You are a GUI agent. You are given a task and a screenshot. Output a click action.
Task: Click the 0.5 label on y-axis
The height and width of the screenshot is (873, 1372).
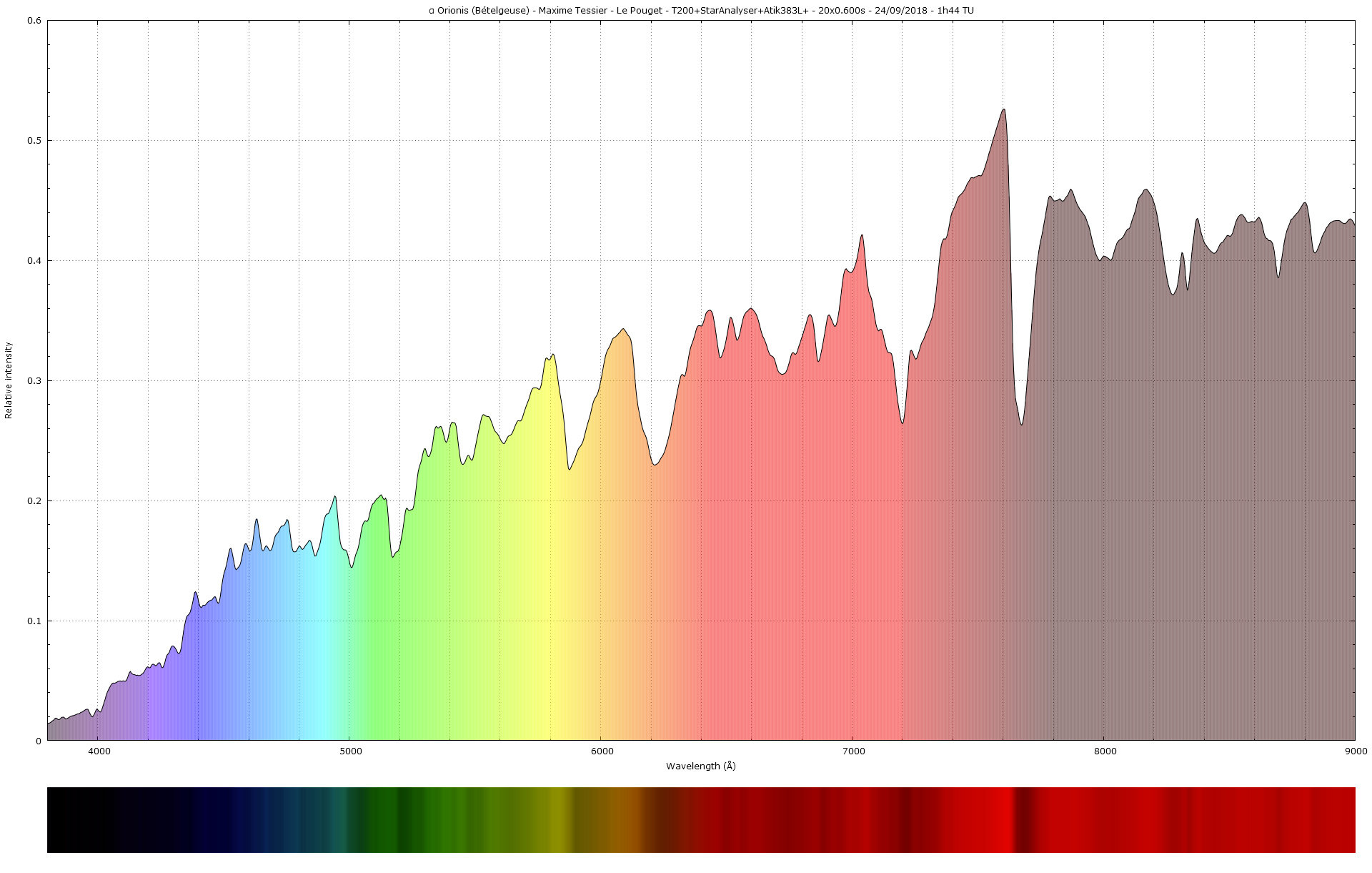[x=34, y=141]
